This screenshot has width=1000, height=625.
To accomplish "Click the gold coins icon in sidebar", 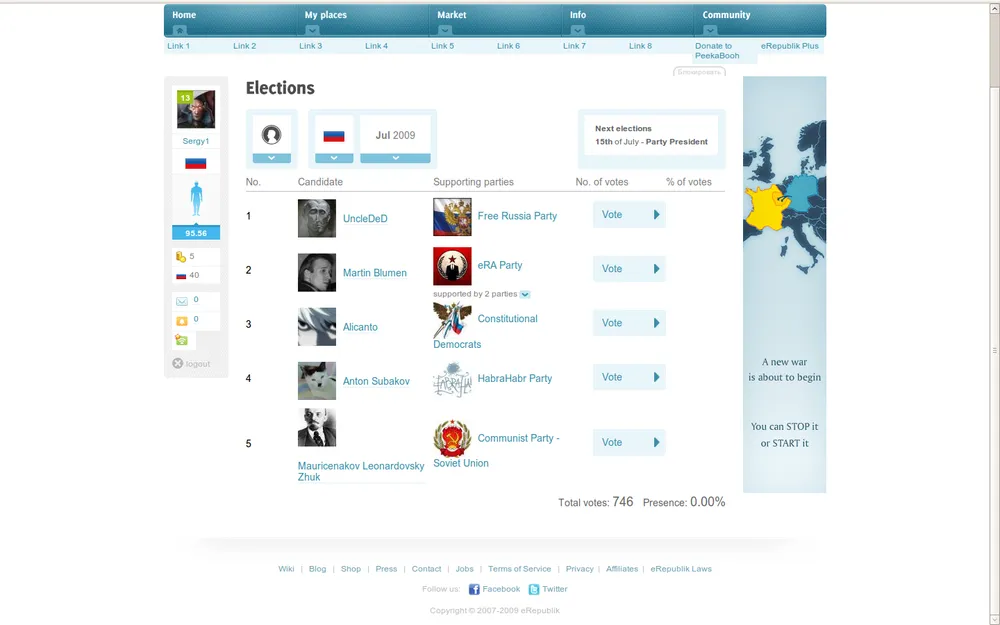I will pos(181,257).
